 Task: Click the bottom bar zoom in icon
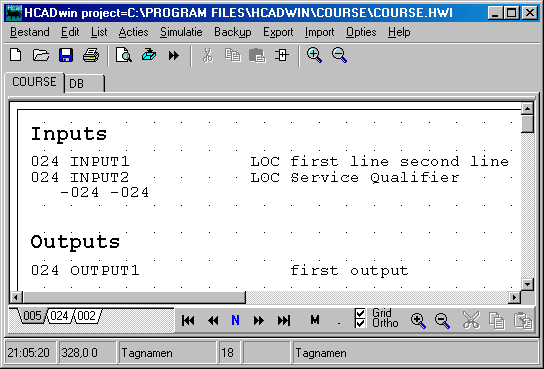click(x=418, y=320)
